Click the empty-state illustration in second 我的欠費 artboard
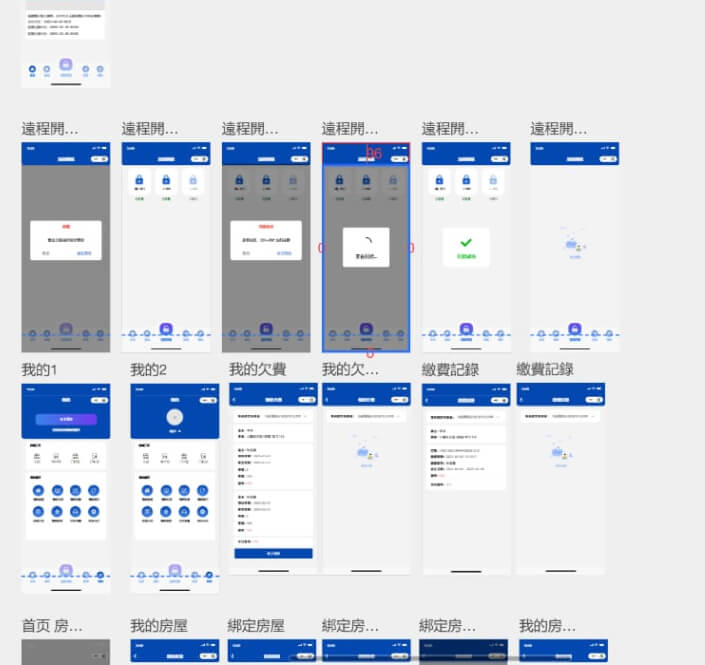705x665 pixels. [365, 452]
